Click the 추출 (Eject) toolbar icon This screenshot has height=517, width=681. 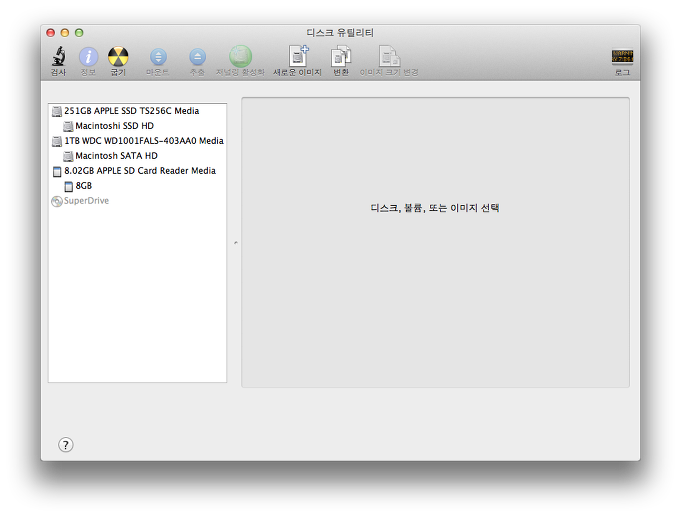click(x=198, y=56)
